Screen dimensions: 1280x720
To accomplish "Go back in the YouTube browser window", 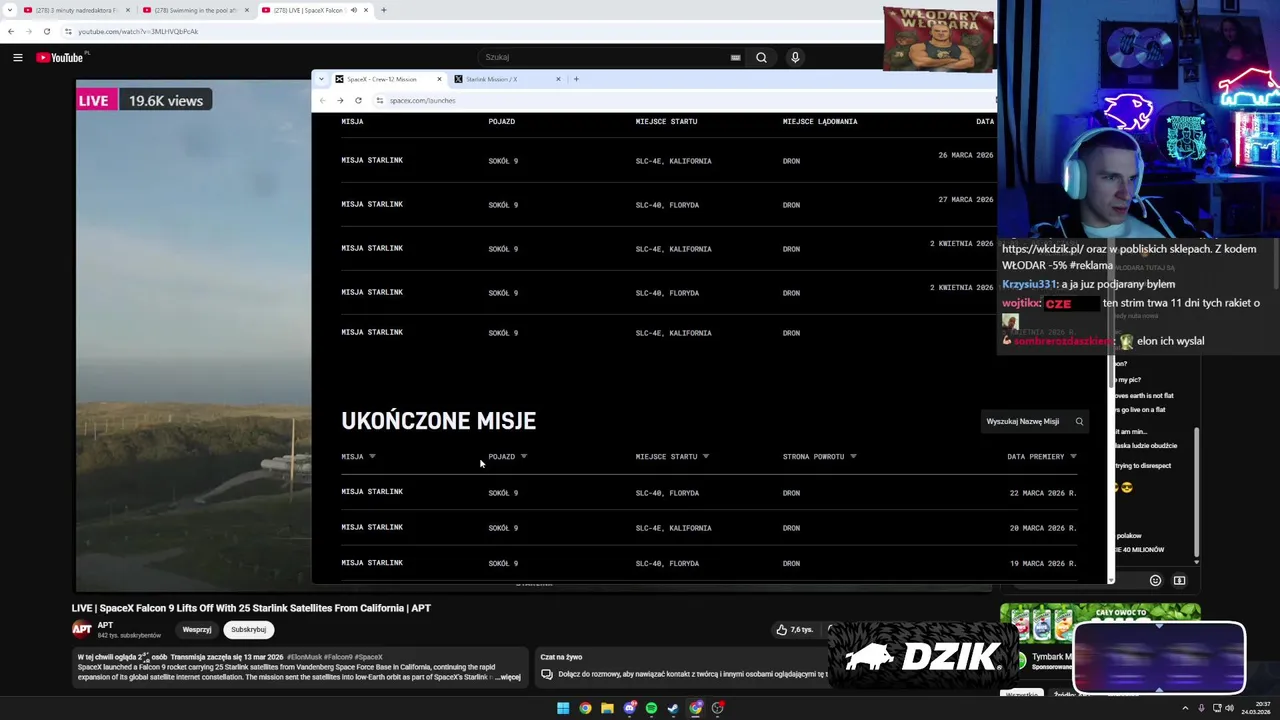I will (11, 31).
